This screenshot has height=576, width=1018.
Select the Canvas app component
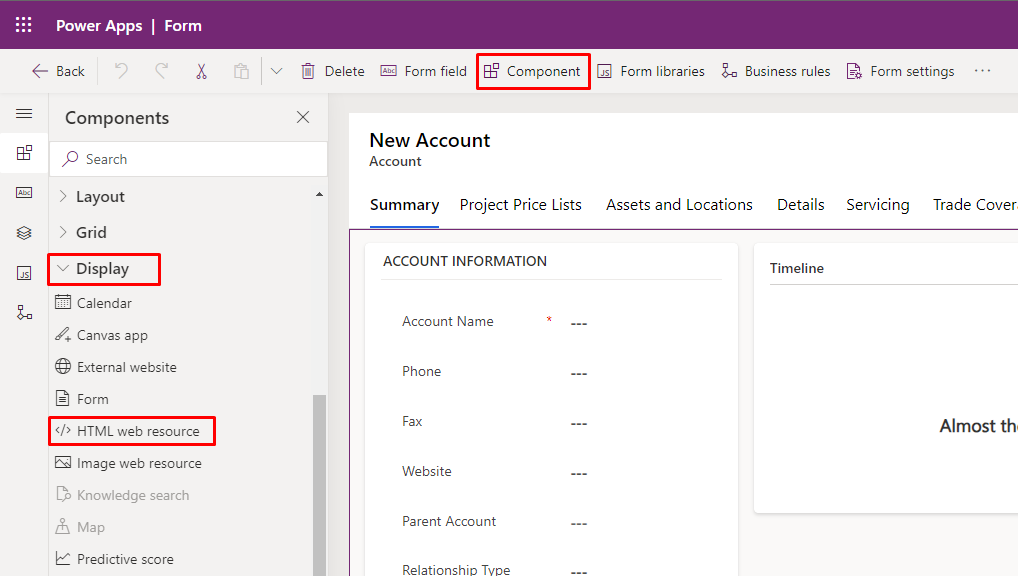(x=101, y=335)
